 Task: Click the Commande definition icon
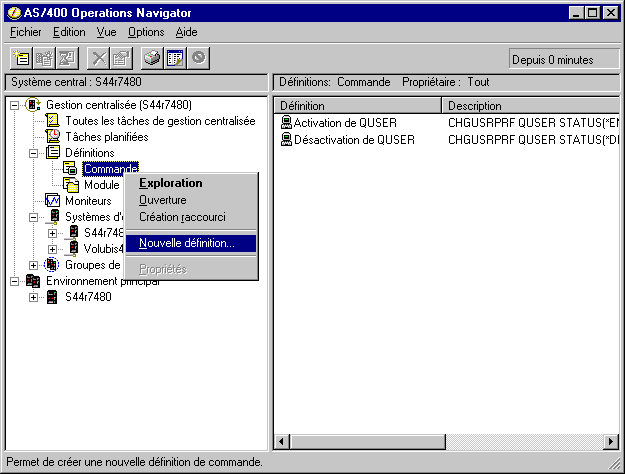click(x=71, y=169)
